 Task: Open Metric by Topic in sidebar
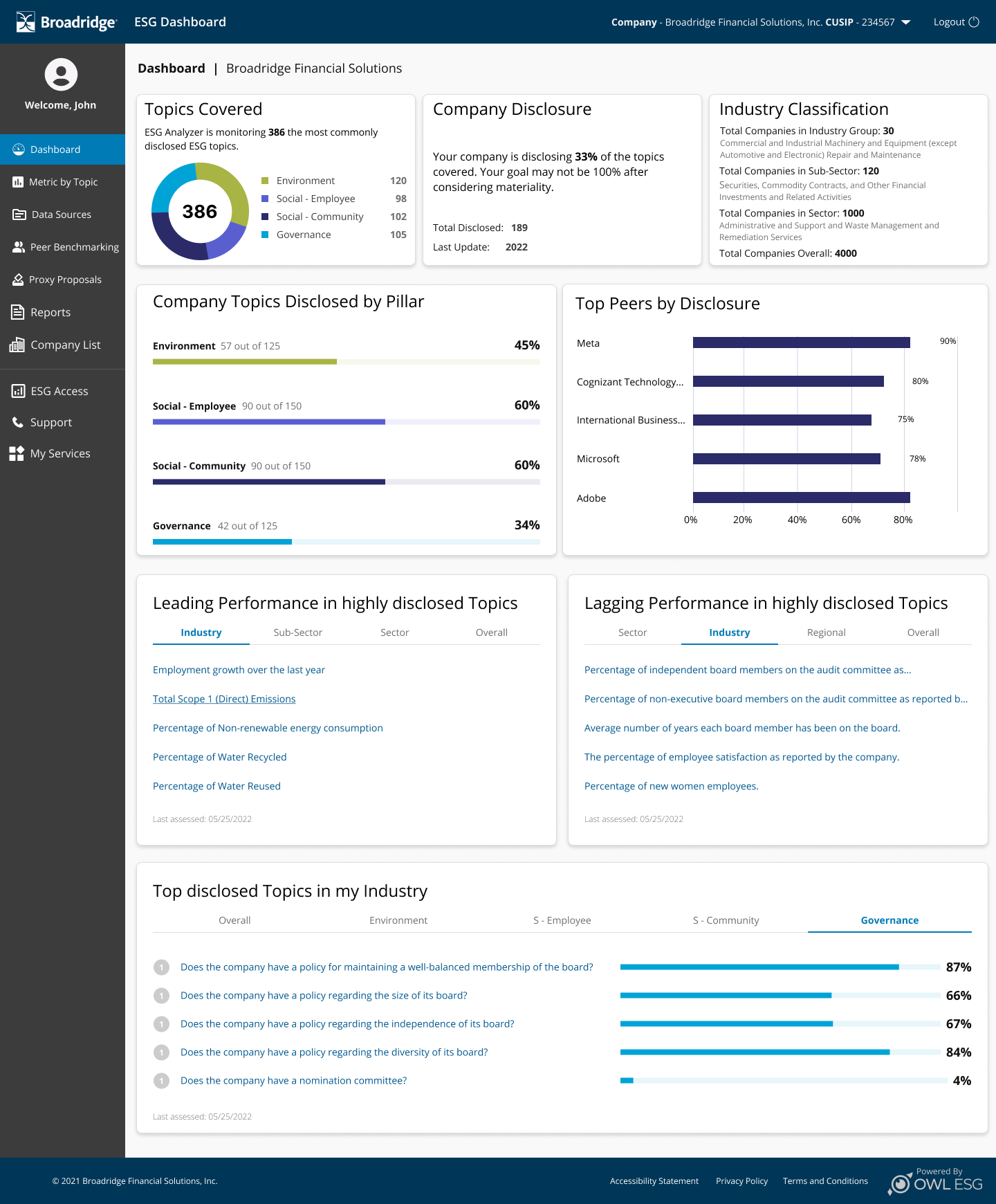pyautogui.click(x=62, y=182)
